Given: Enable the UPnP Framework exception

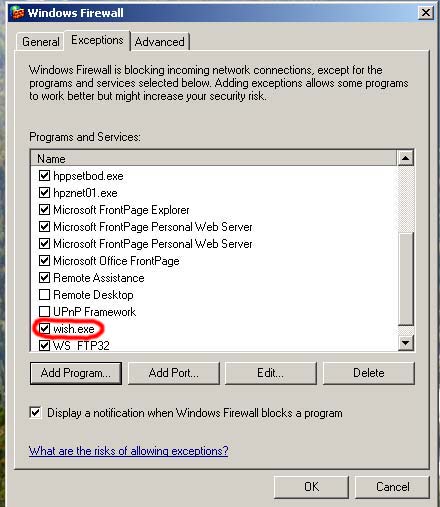Looking at the screenshot, I should [x=44, y=312].
